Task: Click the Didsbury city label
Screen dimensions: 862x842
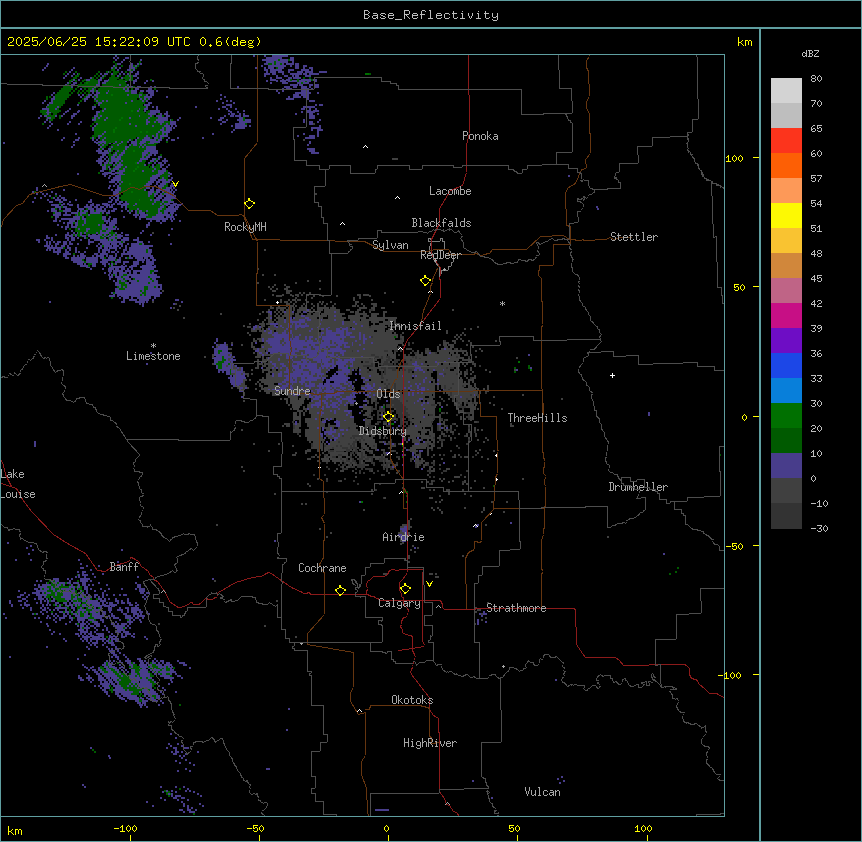Action: 382,431
